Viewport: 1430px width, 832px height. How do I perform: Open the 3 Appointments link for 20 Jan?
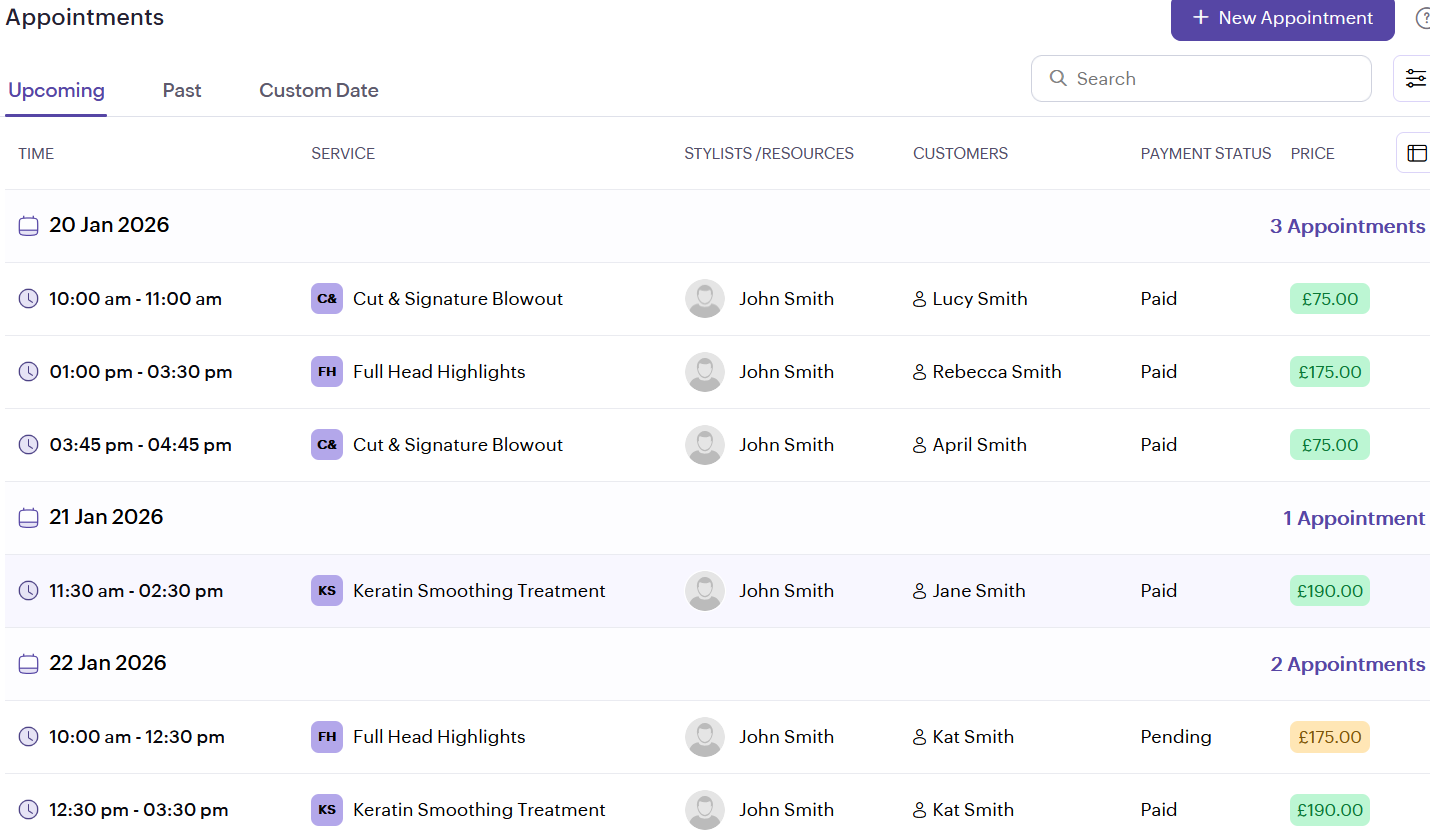click(1347, 226)
